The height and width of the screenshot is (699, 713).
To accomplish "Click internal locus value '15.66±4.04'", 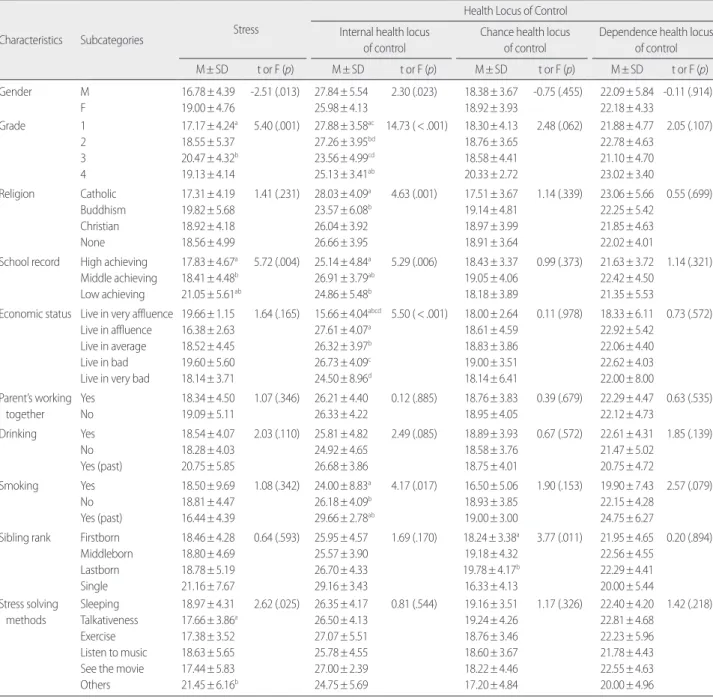I will 348,314.
